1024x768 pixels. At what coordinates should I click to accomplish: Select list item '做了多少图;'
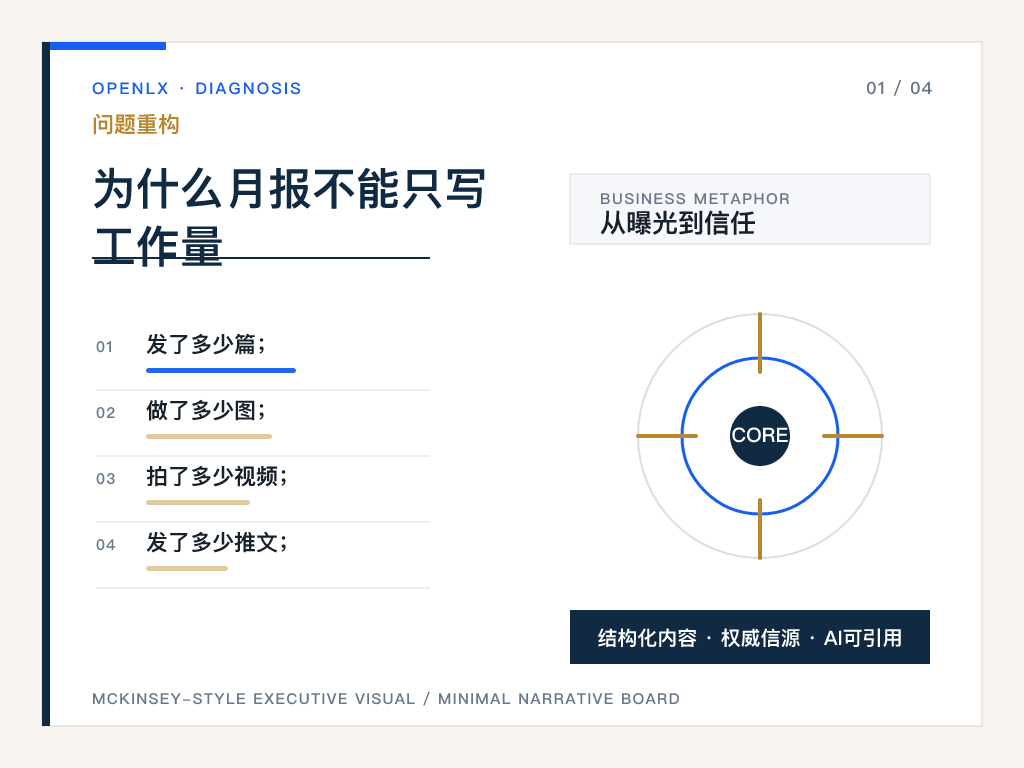point(206,410)
